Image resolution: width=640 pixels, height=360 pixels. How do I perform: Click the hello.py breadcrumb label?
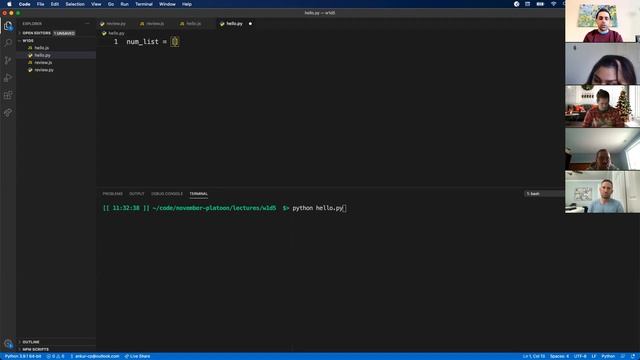[116, 33]
